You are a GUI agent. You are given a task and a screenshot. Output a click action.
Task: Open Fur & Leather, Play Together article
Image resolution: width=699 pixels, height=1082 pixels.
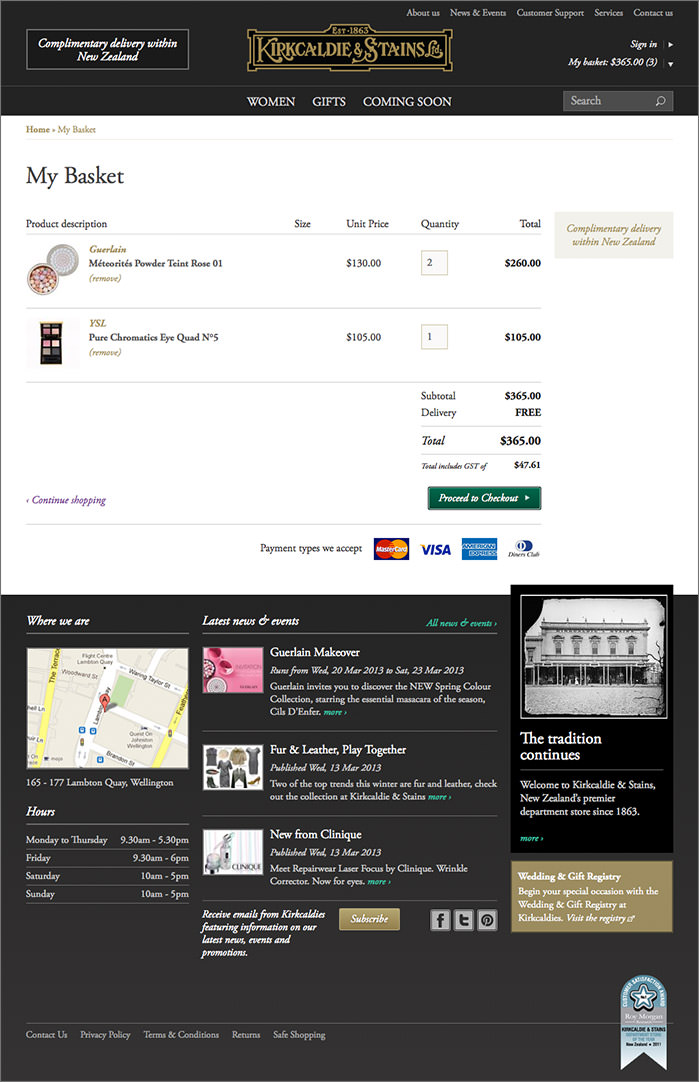click(x=338, y=749)
